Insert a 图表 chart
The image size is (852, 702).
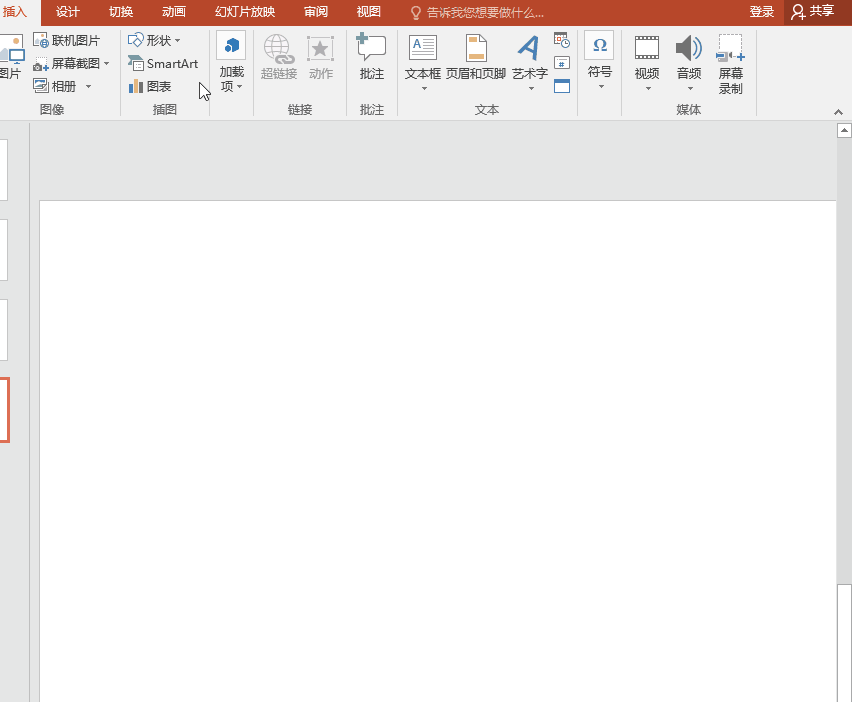150,86
